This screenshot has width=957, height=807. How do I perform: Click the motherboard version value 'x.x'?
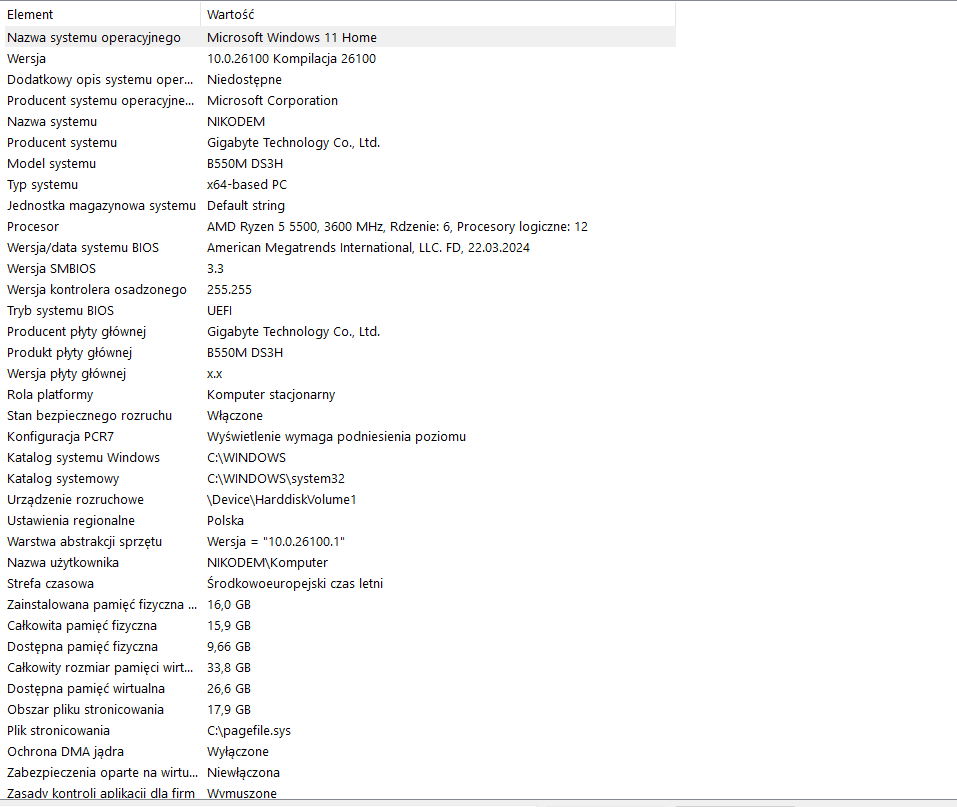click(214, 374)
